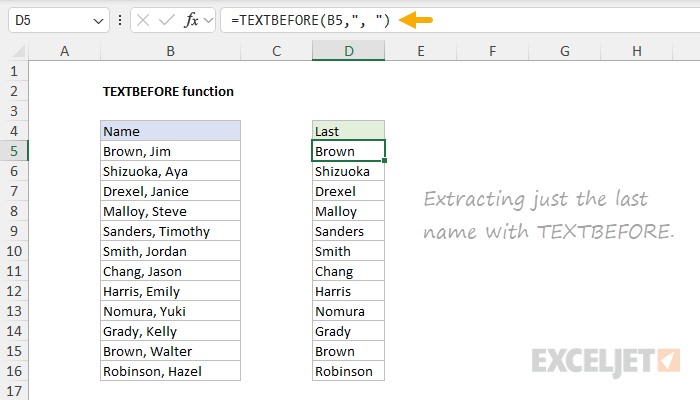Click the 'Smith' last name cell
Viewport: 700px width, 400px height.
tap(348, 251)
